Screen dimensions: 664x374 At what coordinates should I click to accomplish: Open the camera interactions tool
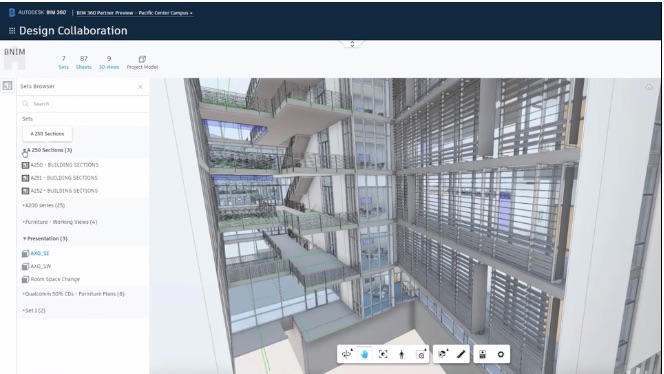(x=421, y=354)
